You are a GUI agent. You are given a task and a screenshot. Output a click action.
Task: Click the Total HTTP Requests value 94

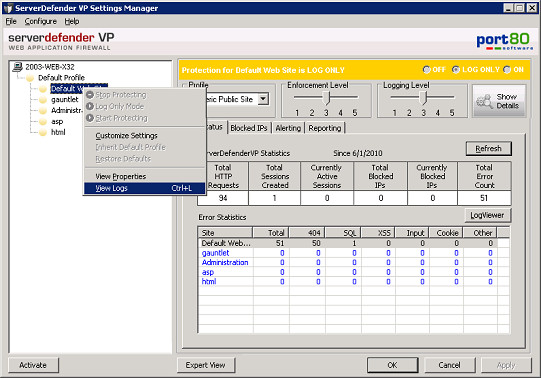pyautogui.click(x=223, y=198)
